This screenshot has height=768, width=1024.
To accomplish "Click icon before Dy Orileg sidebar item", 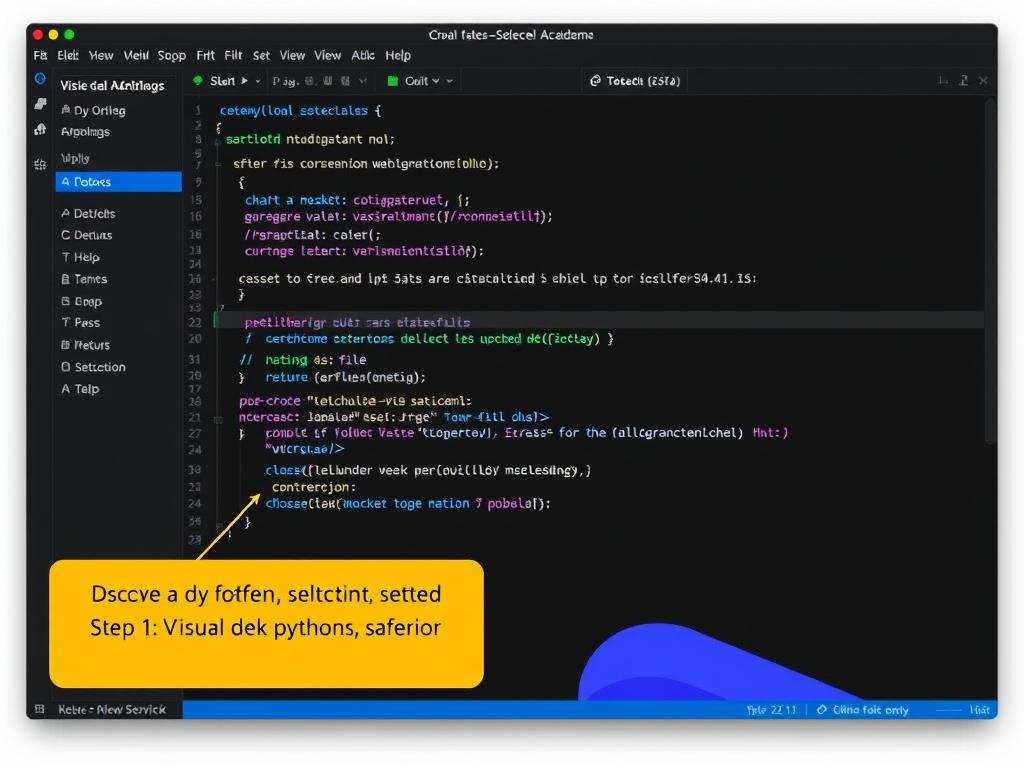I will click(65, 110).
